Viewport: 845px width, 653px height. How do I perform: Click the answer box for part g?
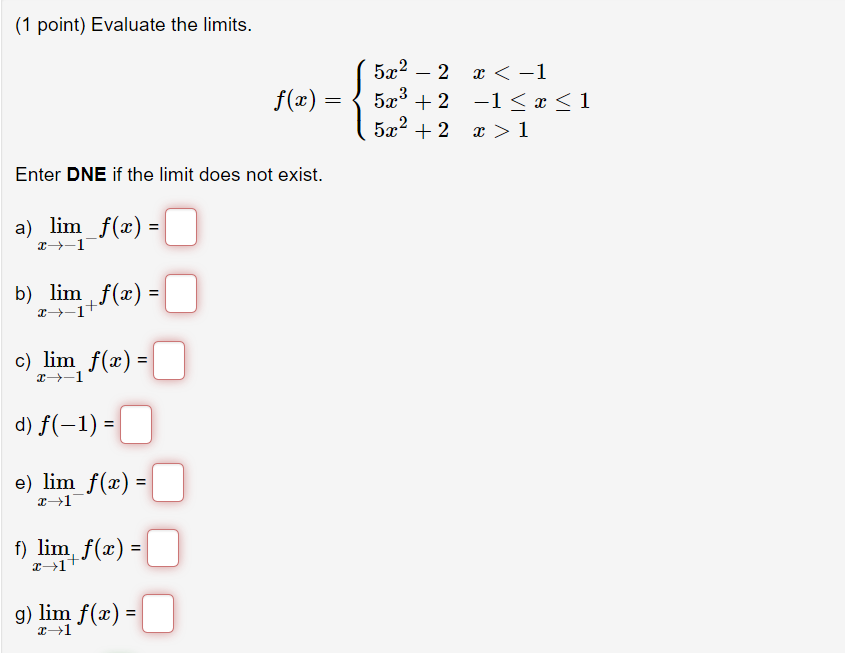[157, 613]
